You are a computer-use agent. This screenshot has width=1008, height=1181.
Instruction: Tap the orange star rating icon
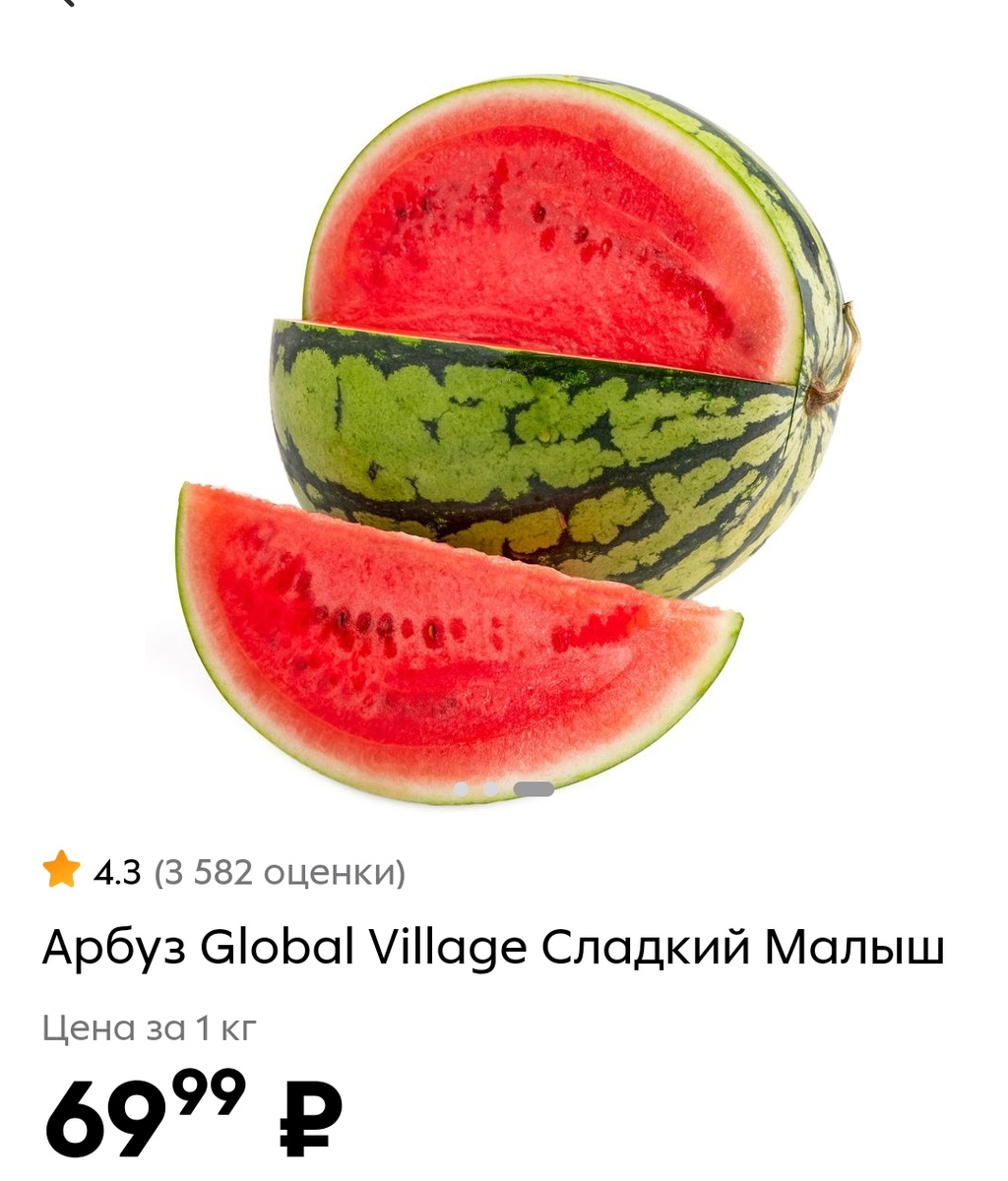(61, 870)
